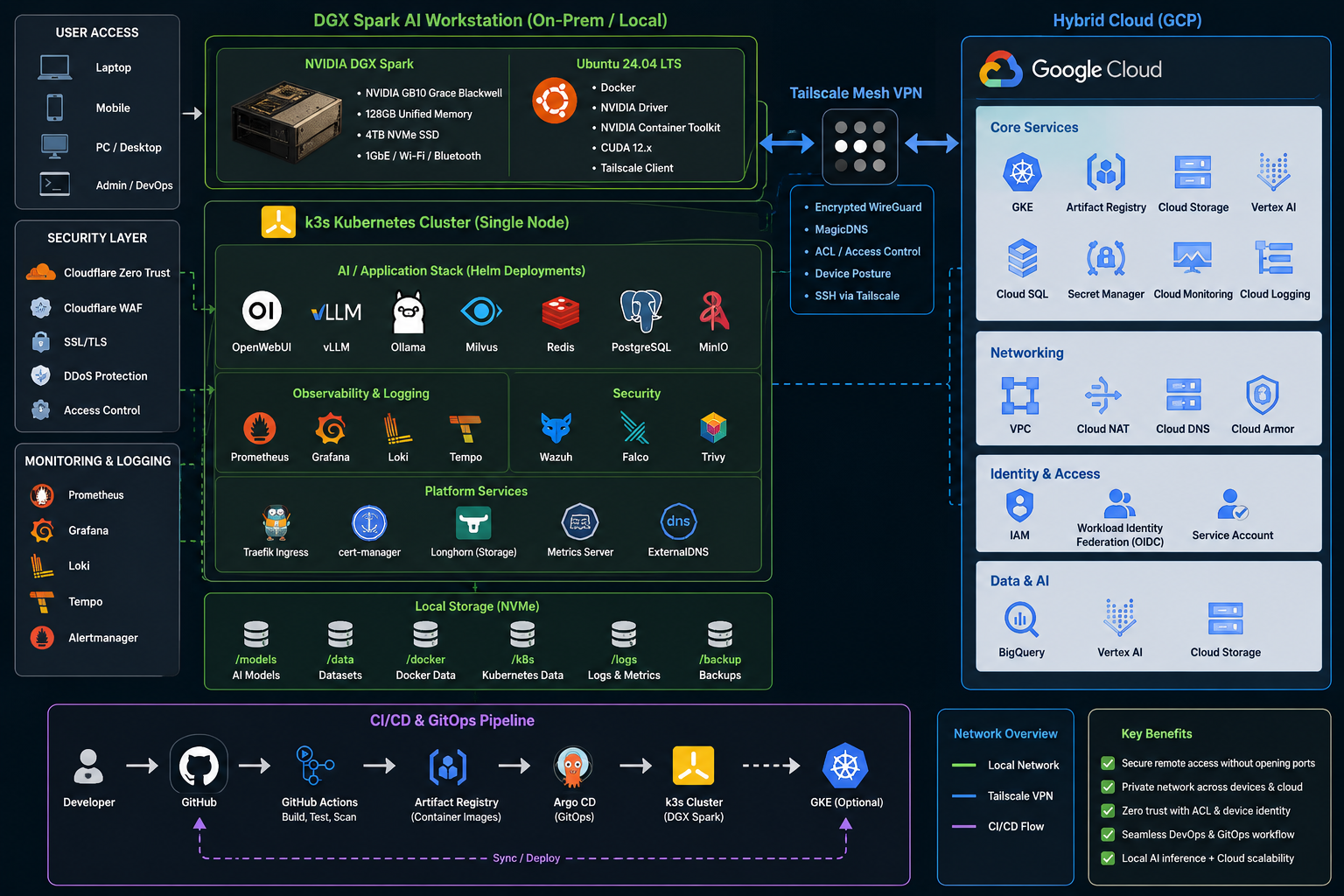Click the Artifact Registry icon in Core Services
Image resolution: width=1344 pixels, height=896 pixels.
coord(1106,172)
